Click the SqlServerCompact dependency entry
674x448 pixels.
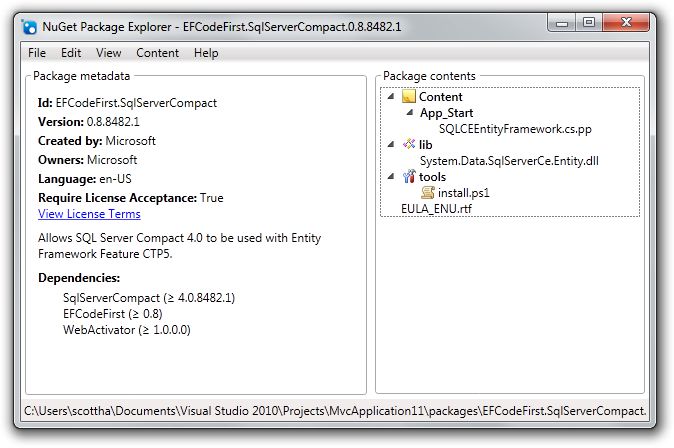pyautogui.click(x=149, y=298)
